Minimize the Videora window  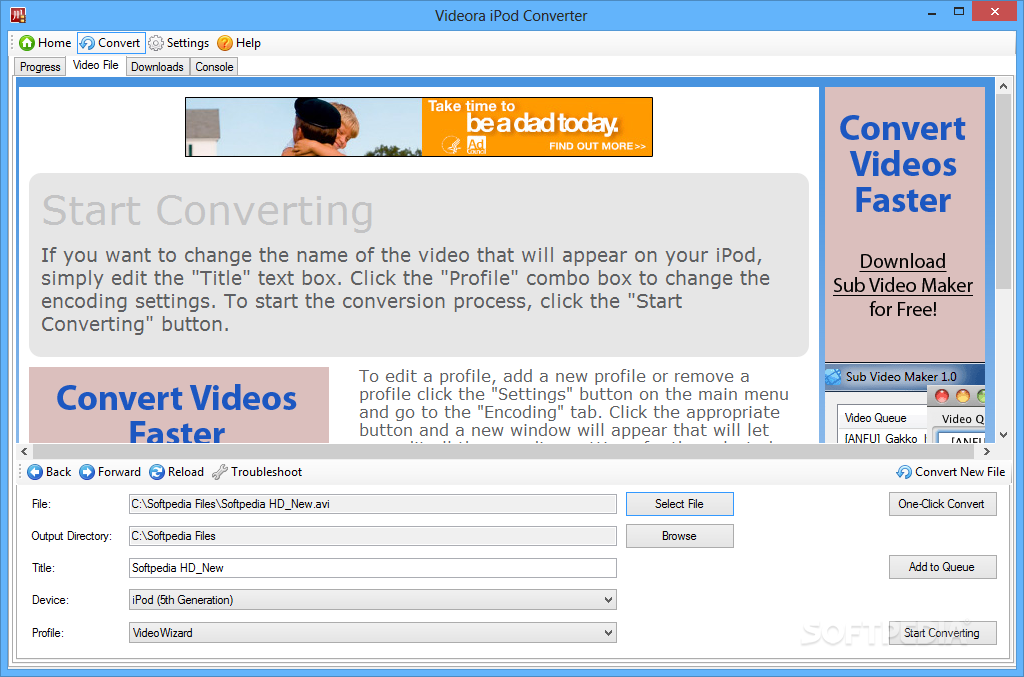[x=932, y=12]
